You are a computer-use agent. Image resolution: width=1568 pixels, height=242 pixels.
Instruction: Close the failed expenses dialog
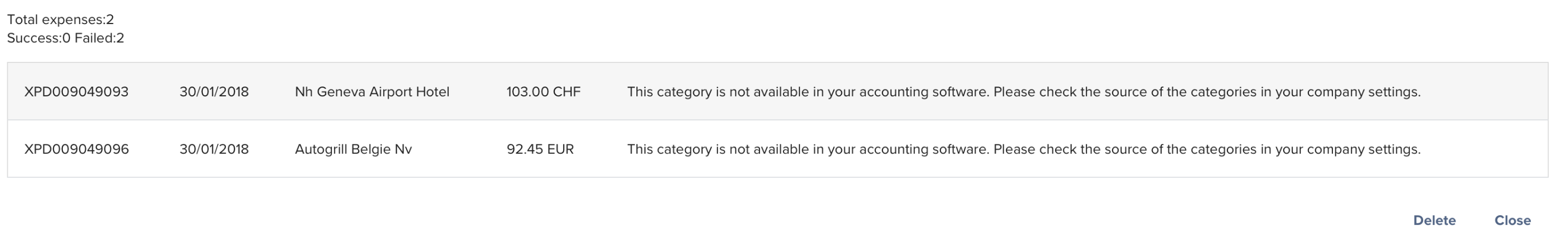[x=1512, y=221]
